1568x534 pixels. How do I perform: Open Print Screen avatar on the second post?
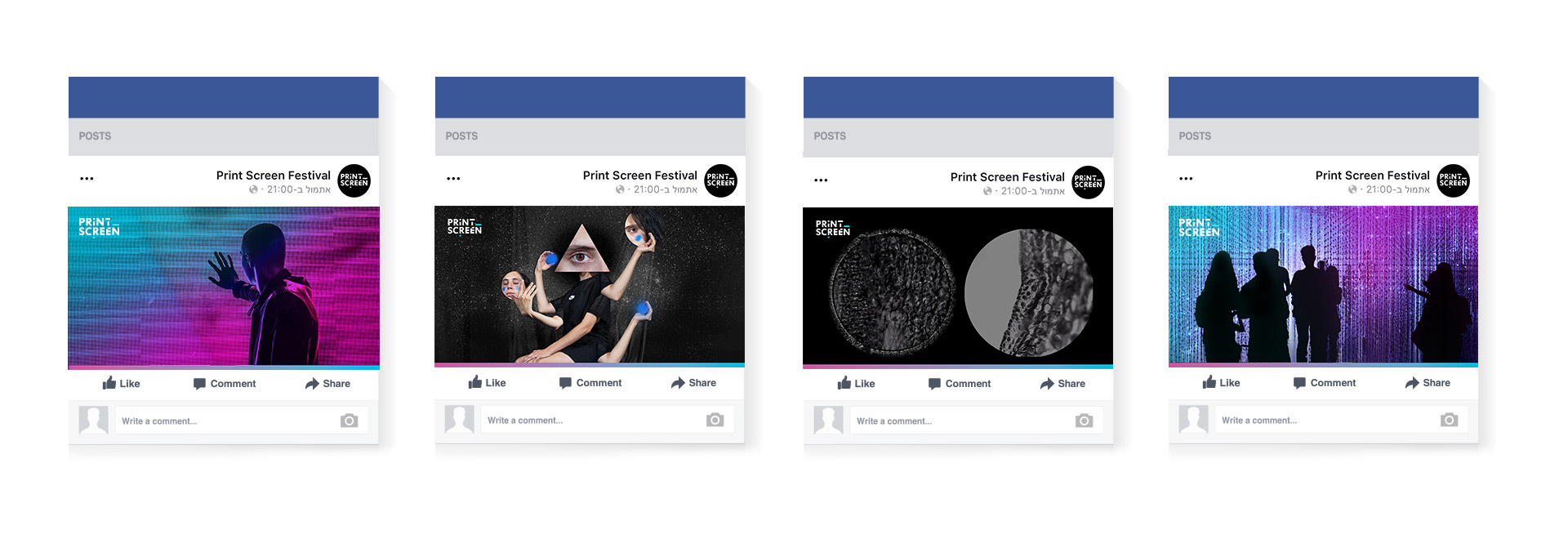tap(720, 180)
